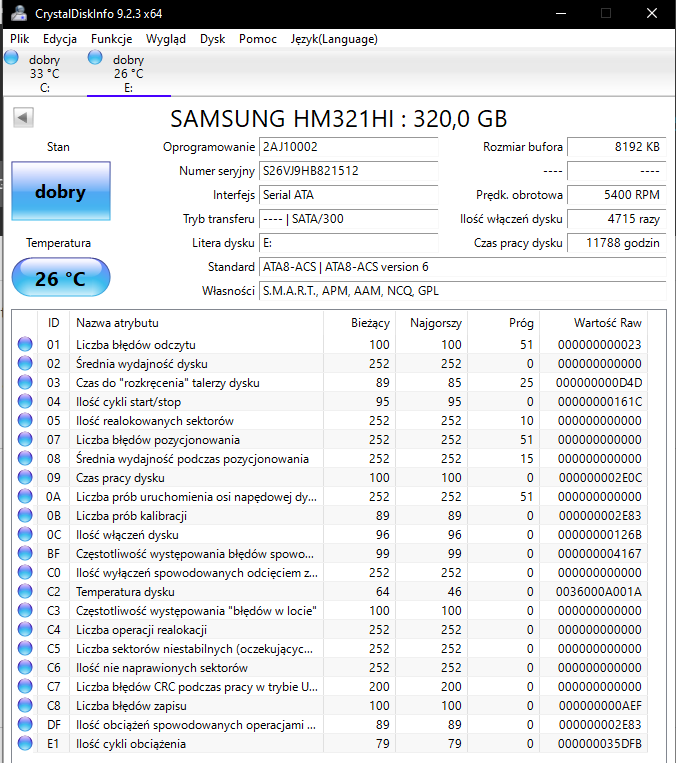
Task: Click status icon for attribute 04
Action: pos(25,401)
